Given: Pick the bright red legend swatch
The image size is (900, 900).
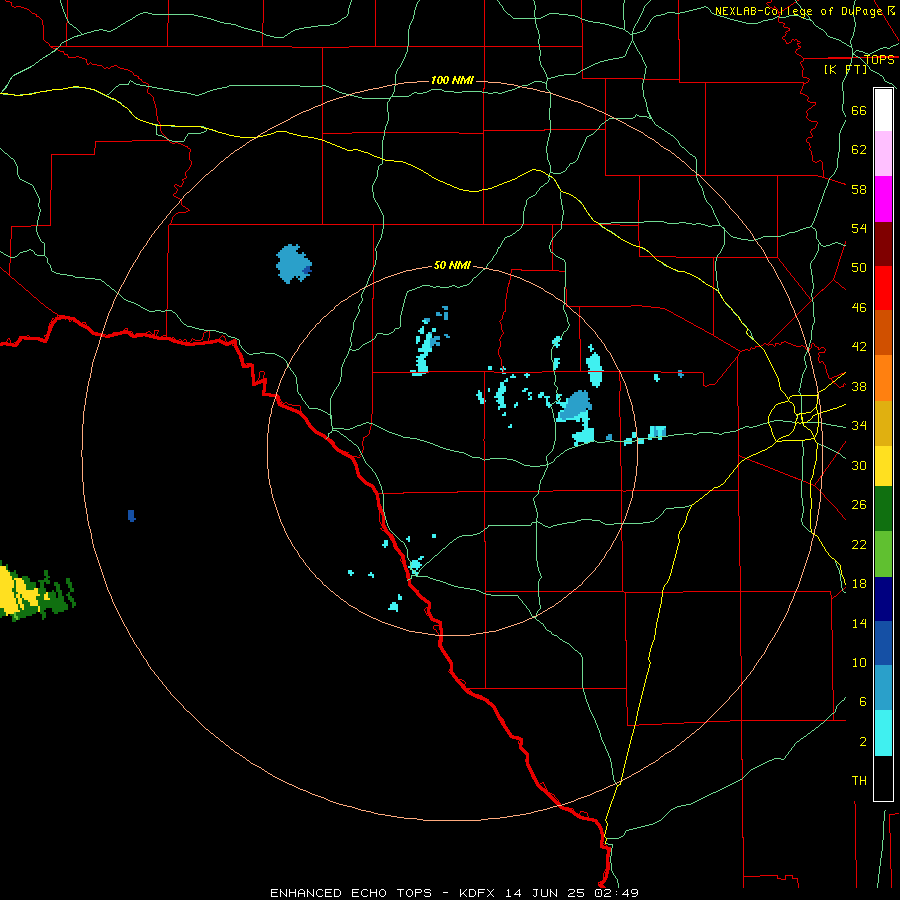Looking at the screenshot, I should (x=883, y=288).
